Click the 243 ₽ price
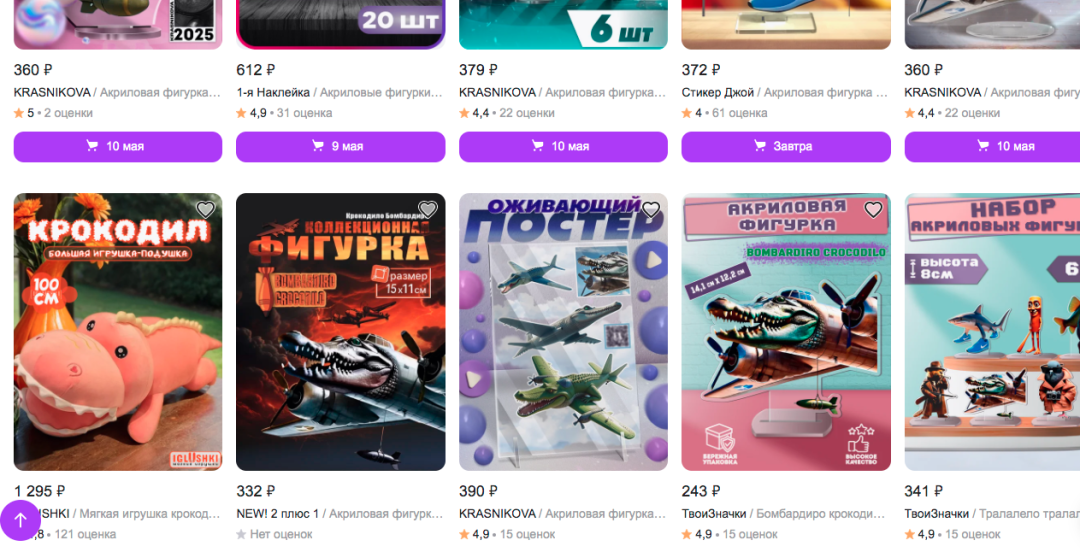The width and height of the screenshot is (1080, 552). (700, 491)
